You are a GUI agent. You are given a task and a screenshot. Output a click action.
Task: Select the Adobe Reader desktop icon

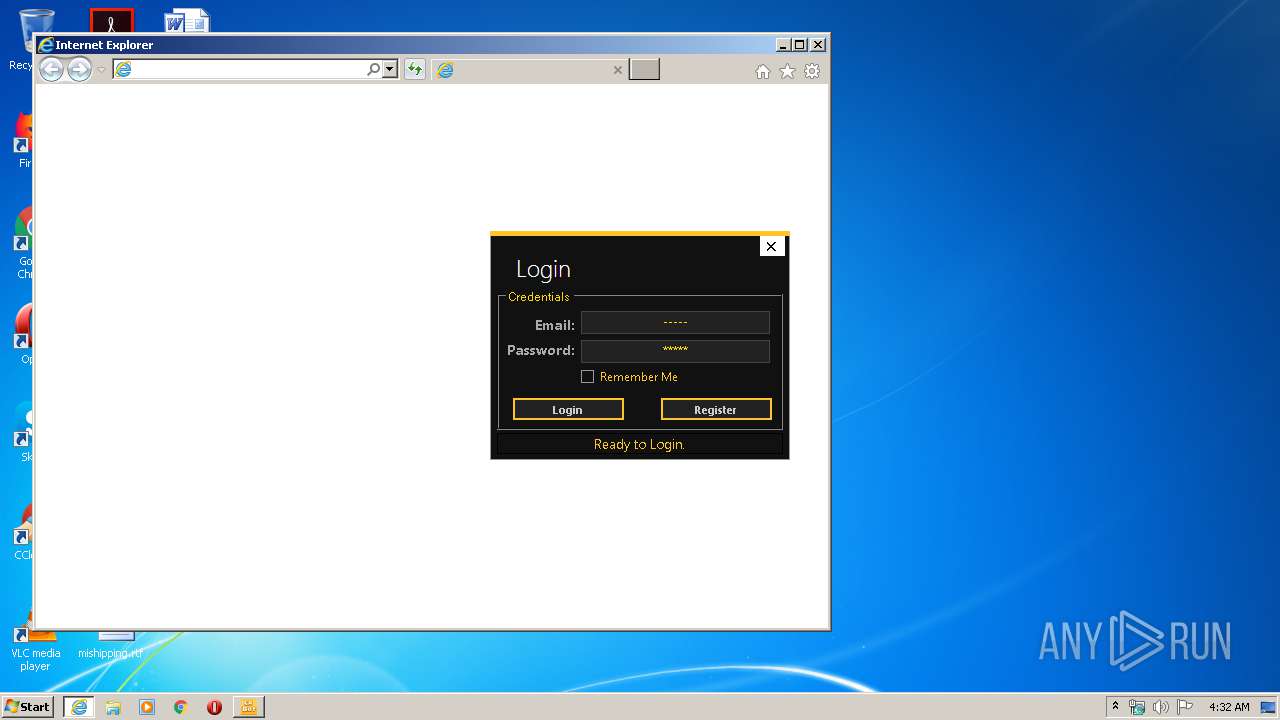(111, 20)
